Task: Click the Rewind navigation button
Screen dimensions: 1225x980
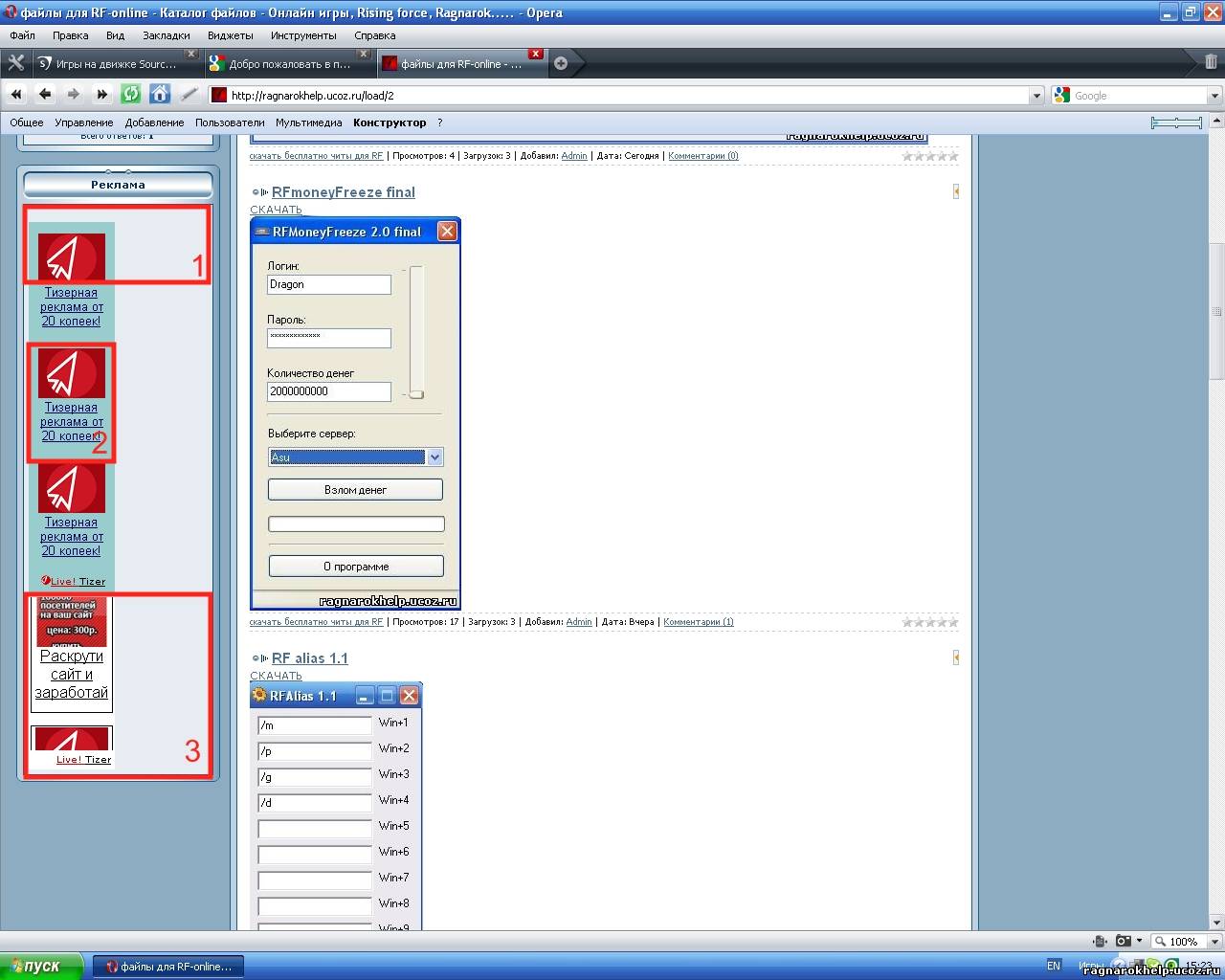Action: 16,94
